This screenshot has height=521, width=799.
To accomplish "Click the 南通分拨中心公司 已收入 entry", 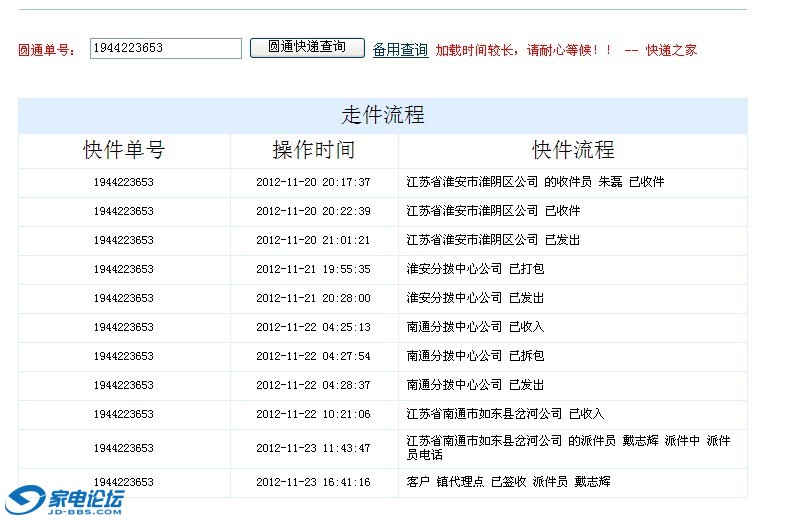I will point(475,327).
